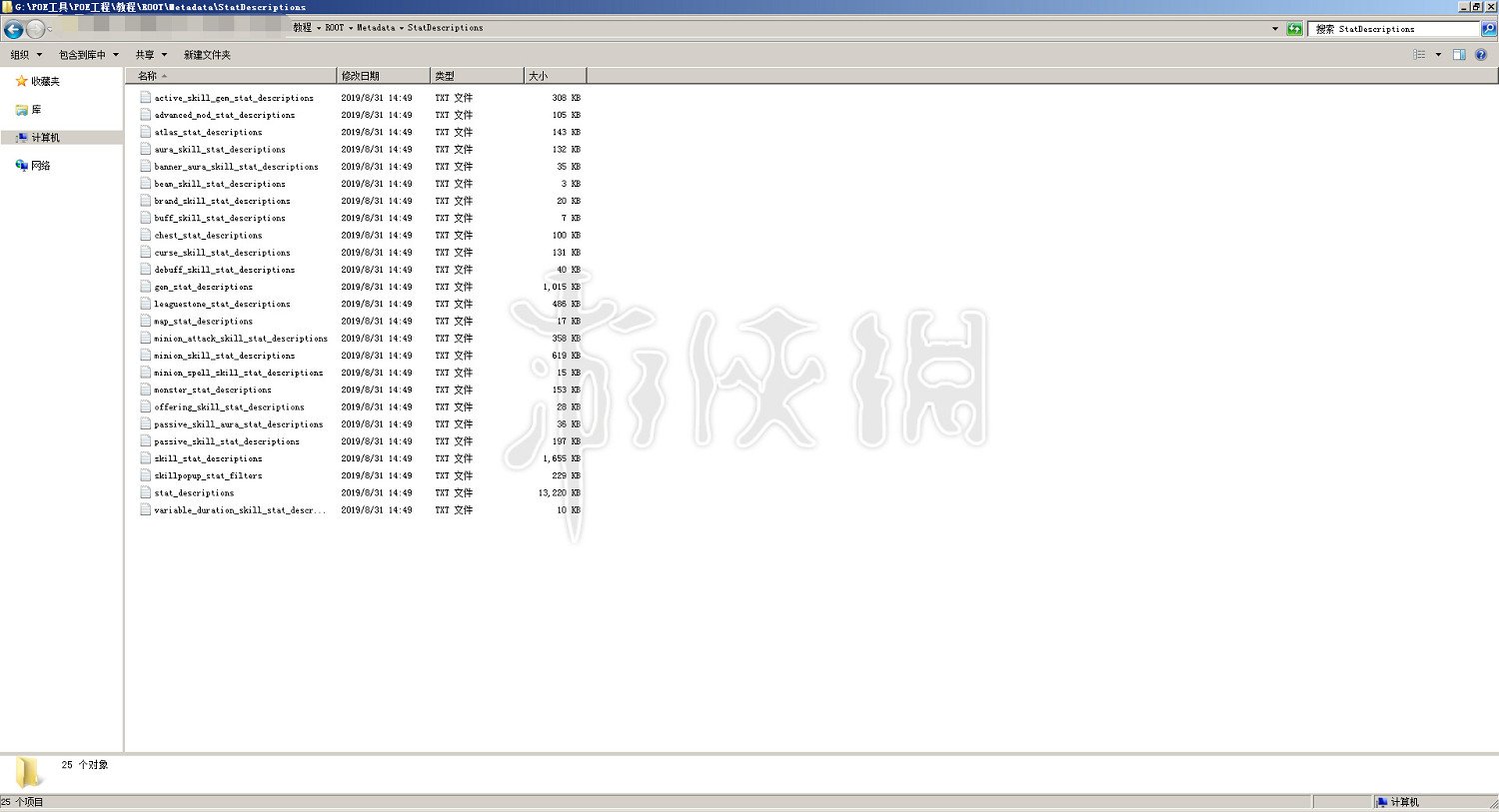Image resolution: width=1499 pixels, height=812 pixels.
Task: Select the stat_descriptions file in the list
Action: (194, 493)
